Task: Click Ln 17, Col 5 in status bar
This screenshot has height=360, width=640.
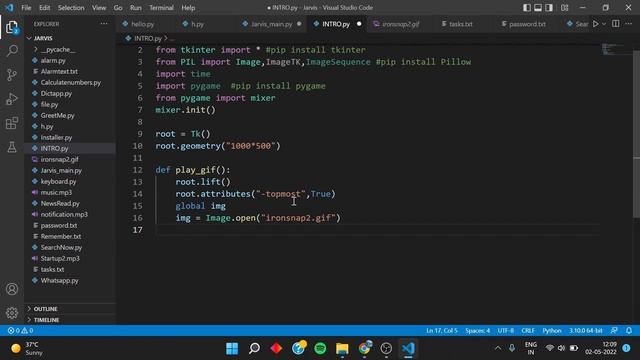Action: pyautogui.click(x=442, y=331)
